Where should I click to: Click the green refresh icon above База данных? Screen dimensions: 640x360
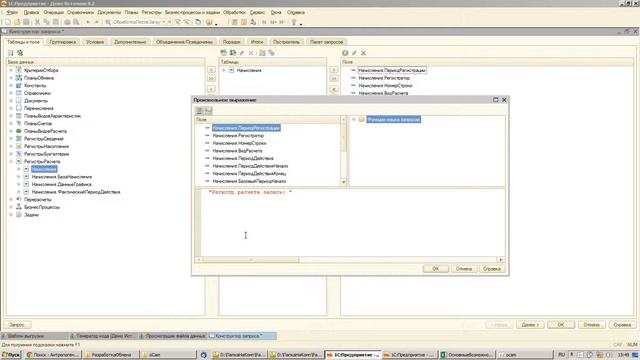tap(20, 53)
